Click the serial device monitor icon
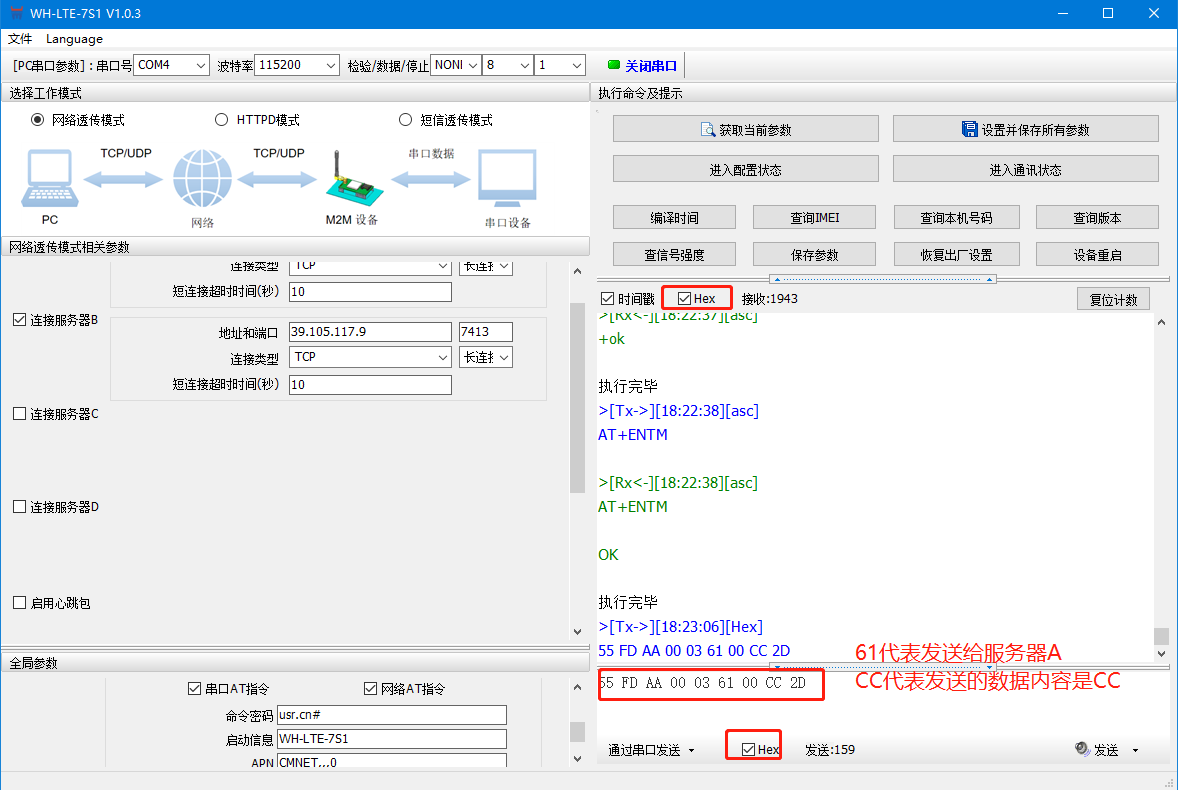 click(507, 180)
